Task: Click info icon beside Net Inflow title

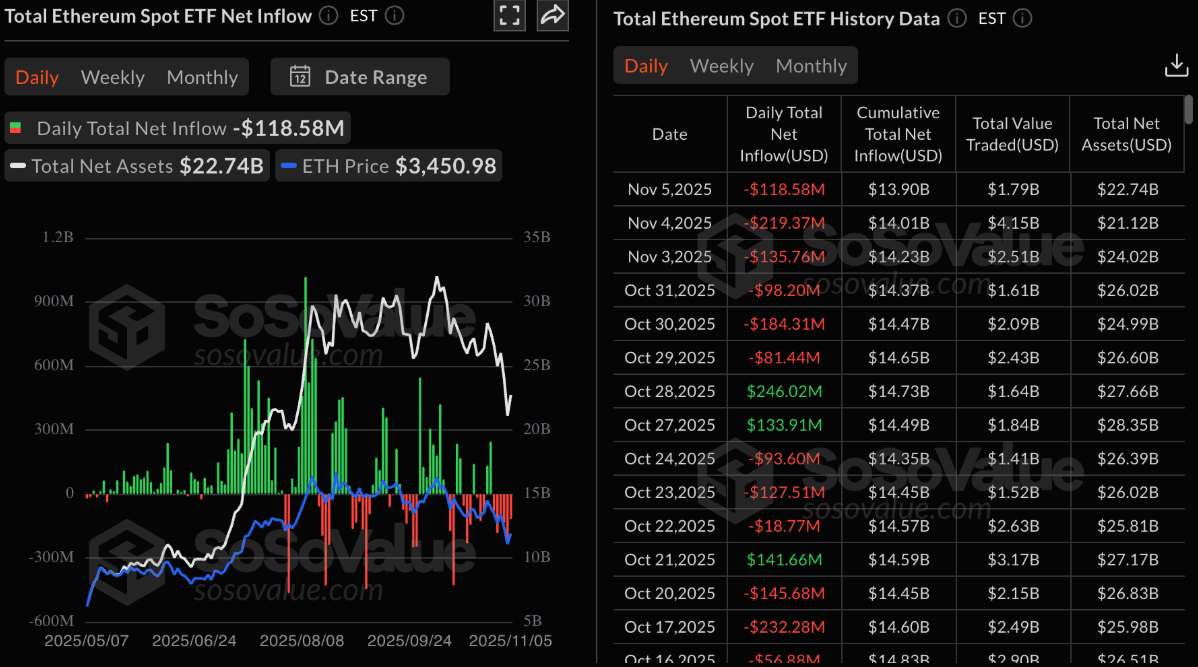Action: pyautogui.click(x=329, y=15)
